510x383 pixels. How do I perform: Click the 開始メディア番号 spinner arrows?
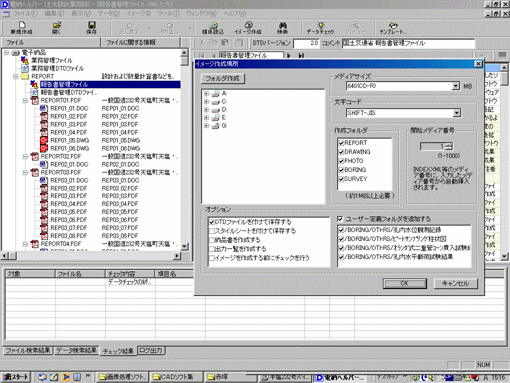tap(449, 146)
